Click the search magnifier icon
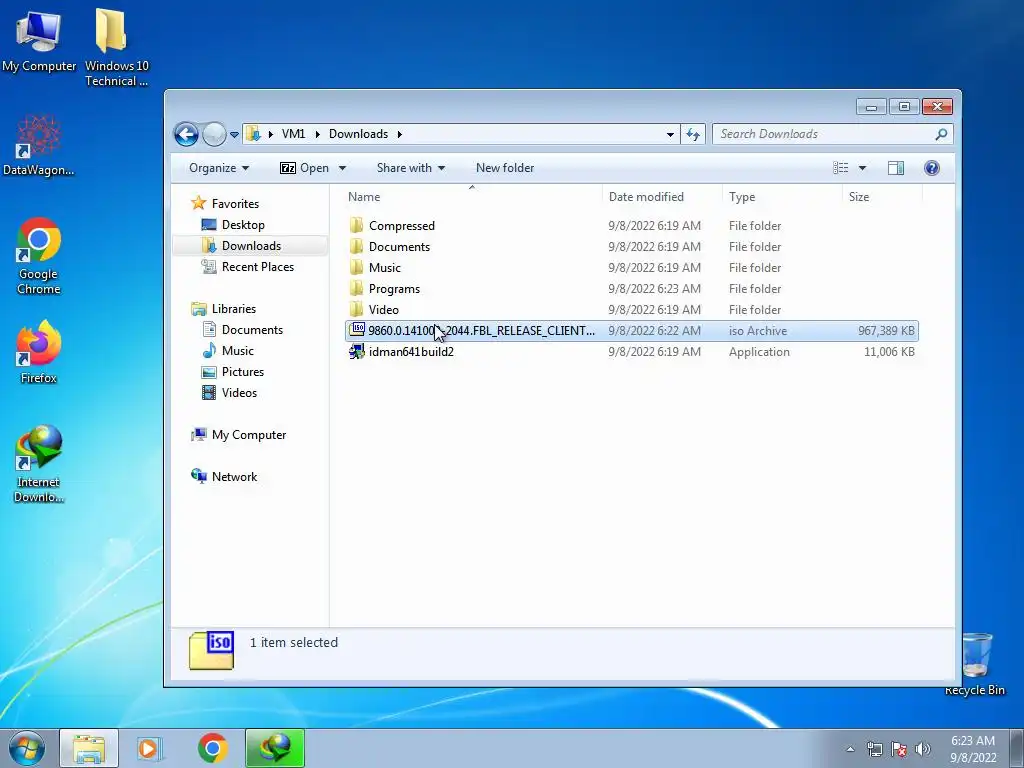Image resolution: width=1024 pixels, height=768 pixels. tap(941, 134)
